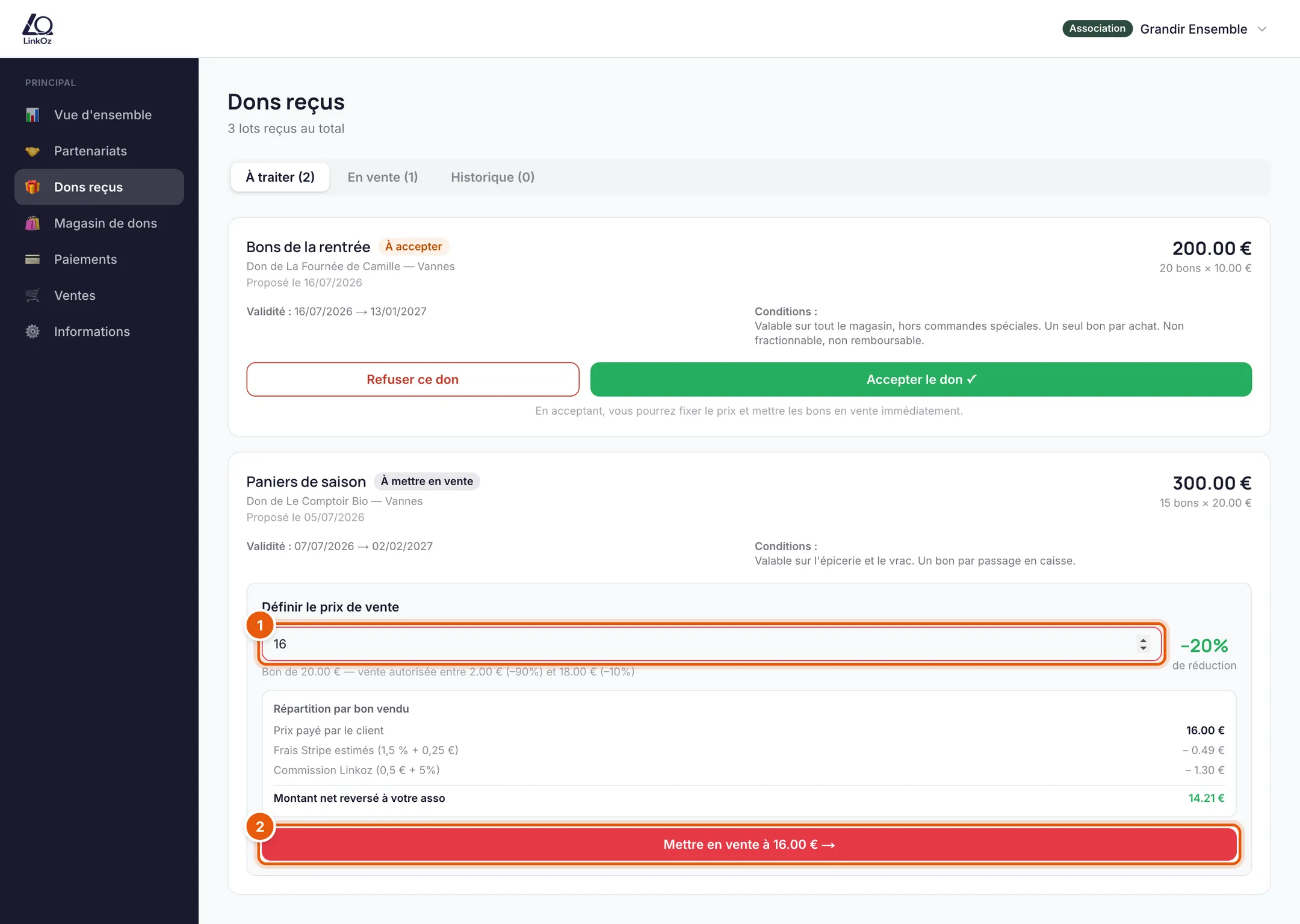This screenshot has height=924, width=1300.
Task: Expand the Grandir Ensemble account chevron
Action: pos(1262,29)
